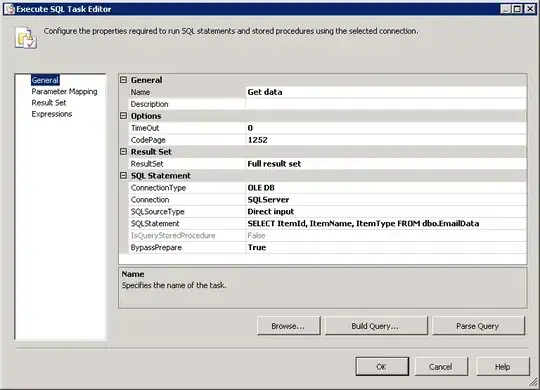Click the resize grip in window corner

(533, 382)
